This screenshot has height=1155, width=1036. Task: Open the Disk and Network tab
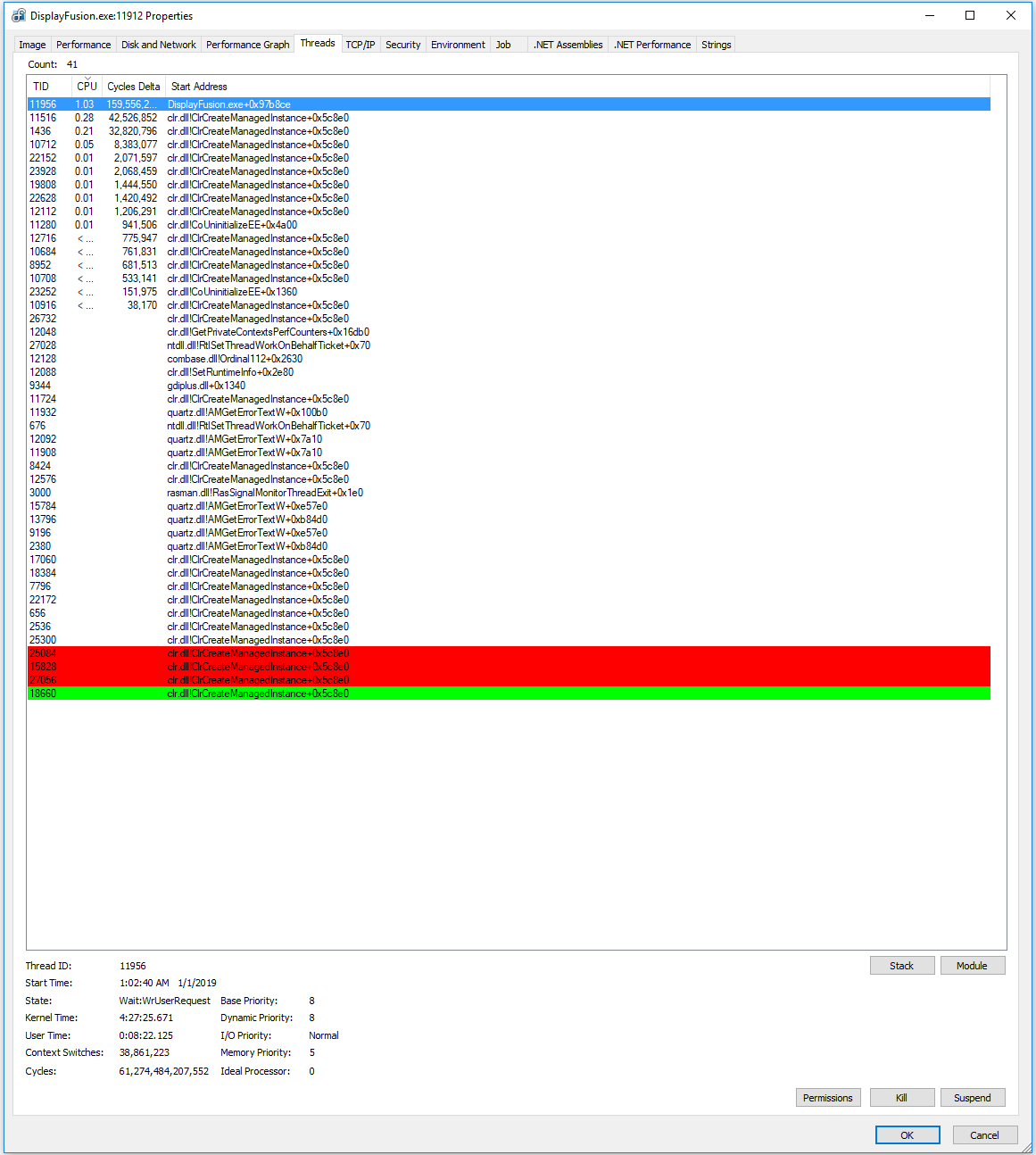click(158, 45)
